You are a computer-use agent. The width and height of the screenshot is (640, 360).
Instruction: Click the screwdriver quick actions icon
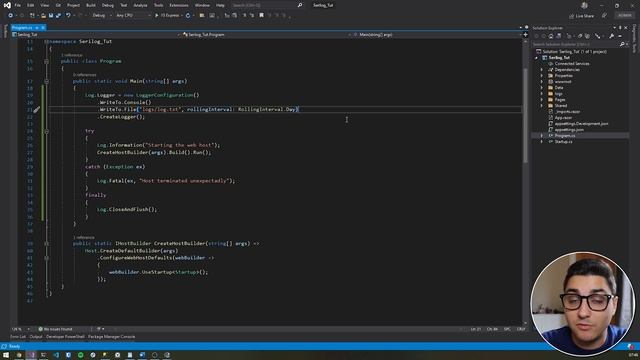tap(37, 109)
